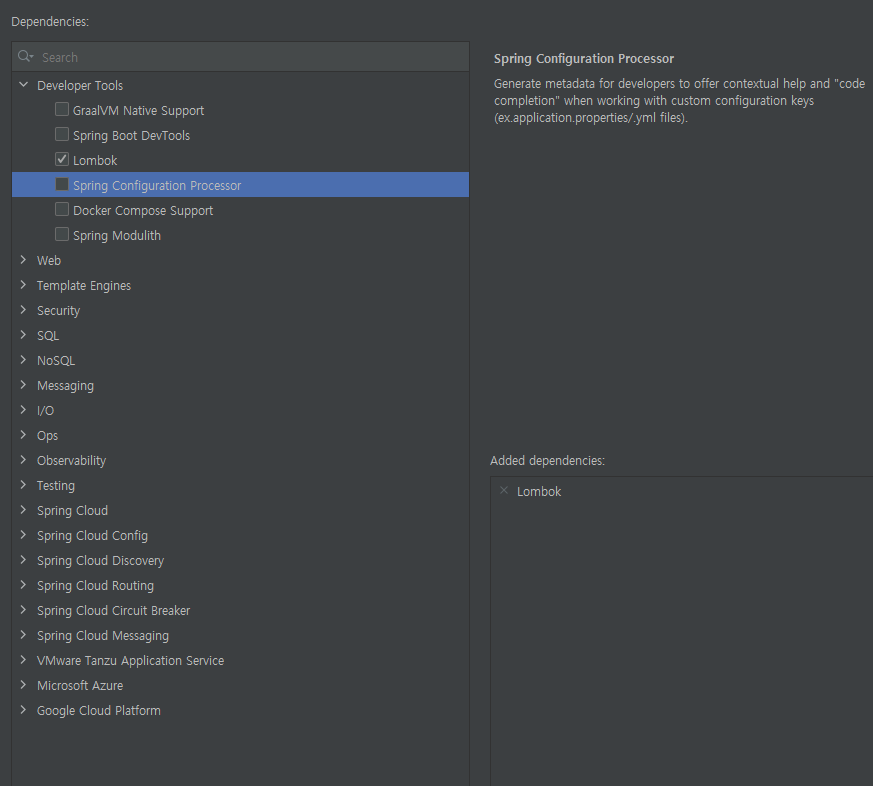Select the Web category label

[49, 261]
